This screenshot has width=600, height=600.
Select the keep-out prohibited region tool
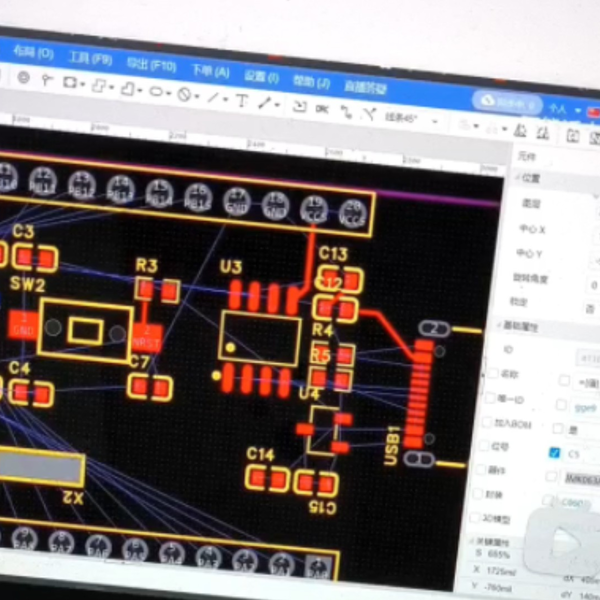point(184,94)
